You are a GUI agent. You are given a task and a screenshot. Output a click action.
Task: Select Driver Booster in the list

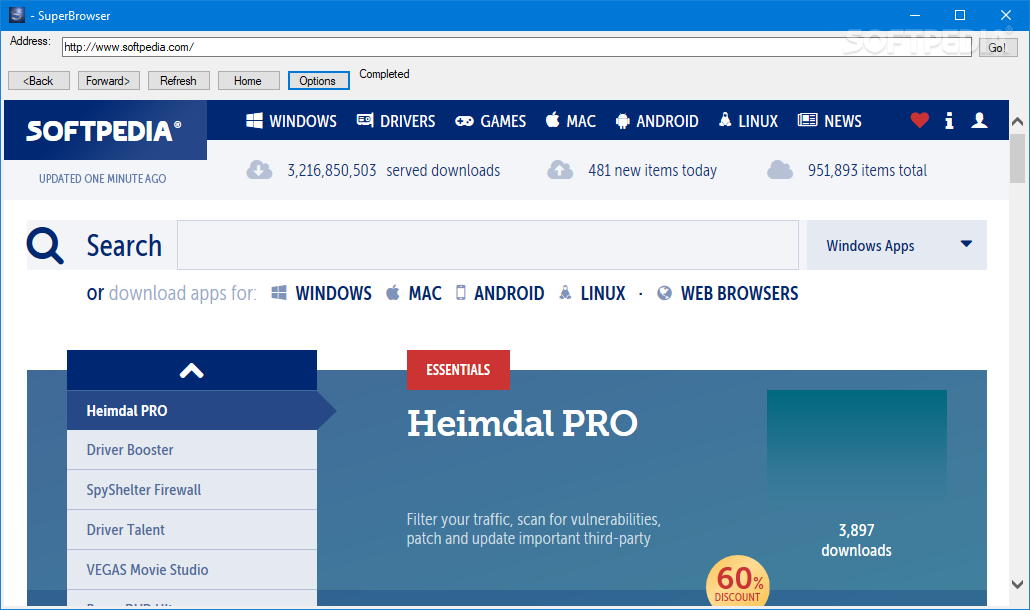[x=192, y=450]
